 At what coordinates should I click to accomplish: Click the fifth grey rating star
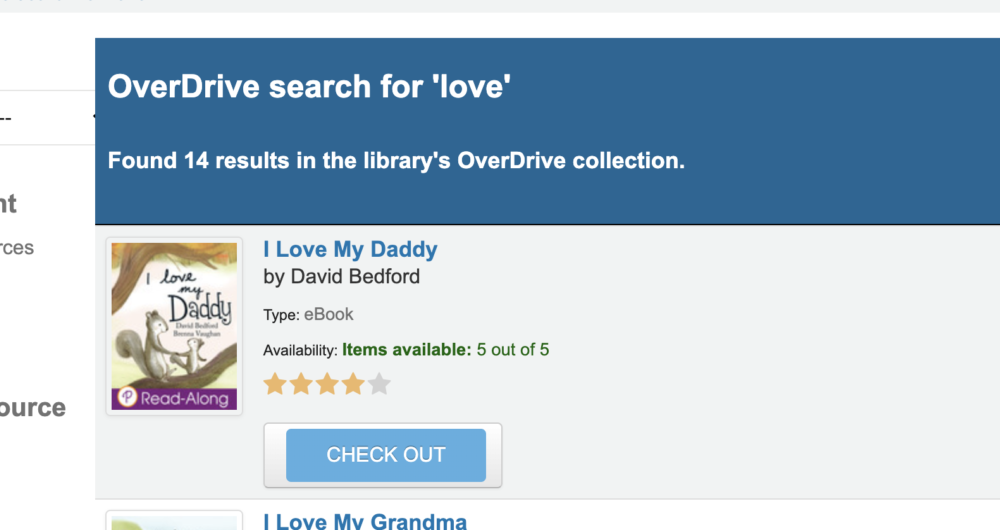[379, 384]
